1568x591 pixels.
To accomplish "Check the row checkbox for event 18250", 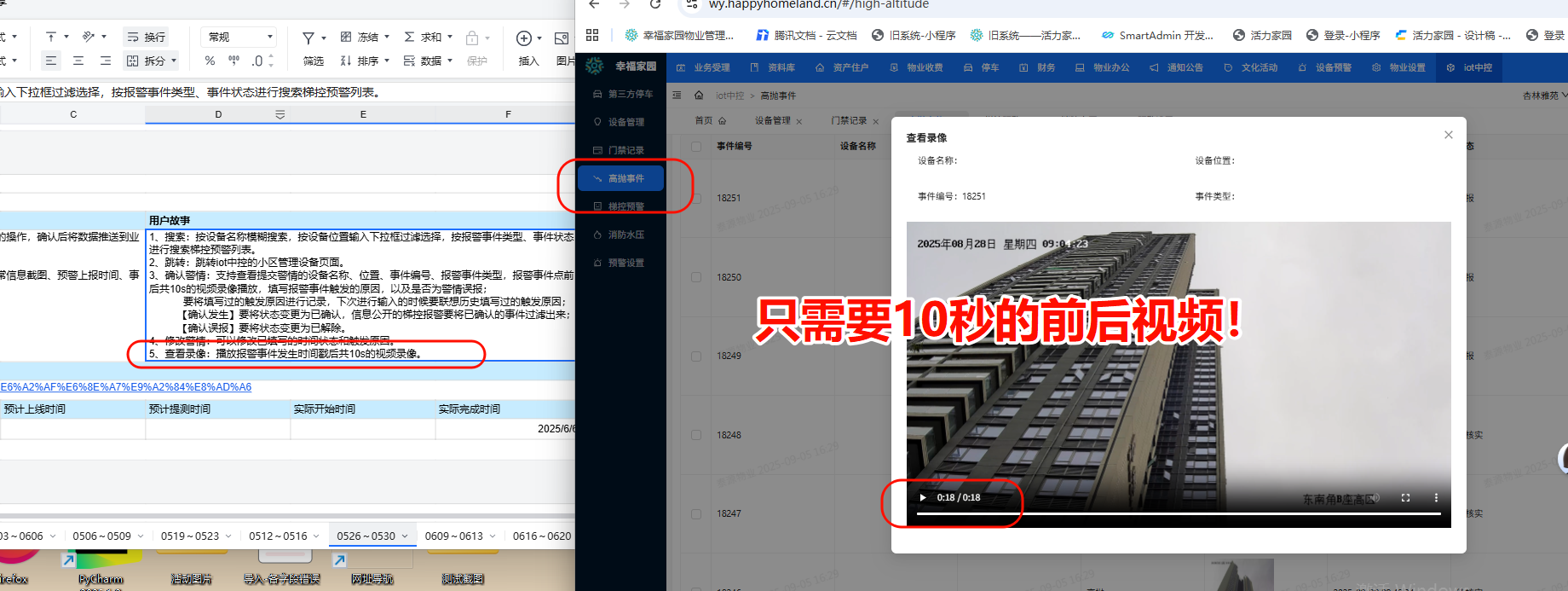I will 696,277.
